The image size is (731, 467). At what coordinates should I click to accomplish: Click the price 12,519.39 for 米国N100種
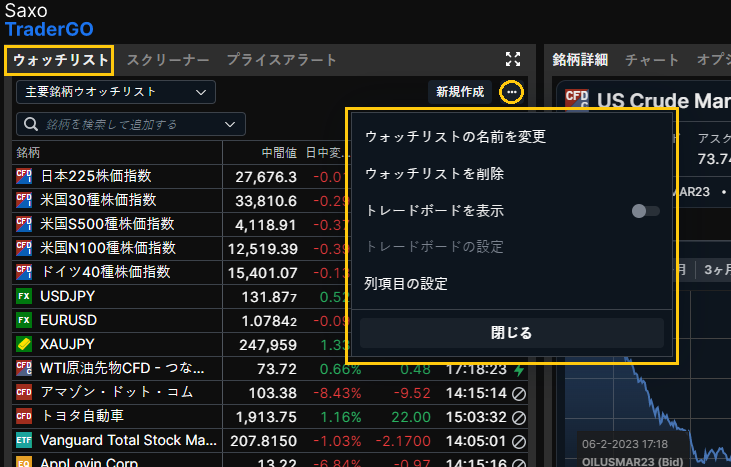(x=262, y=249)
